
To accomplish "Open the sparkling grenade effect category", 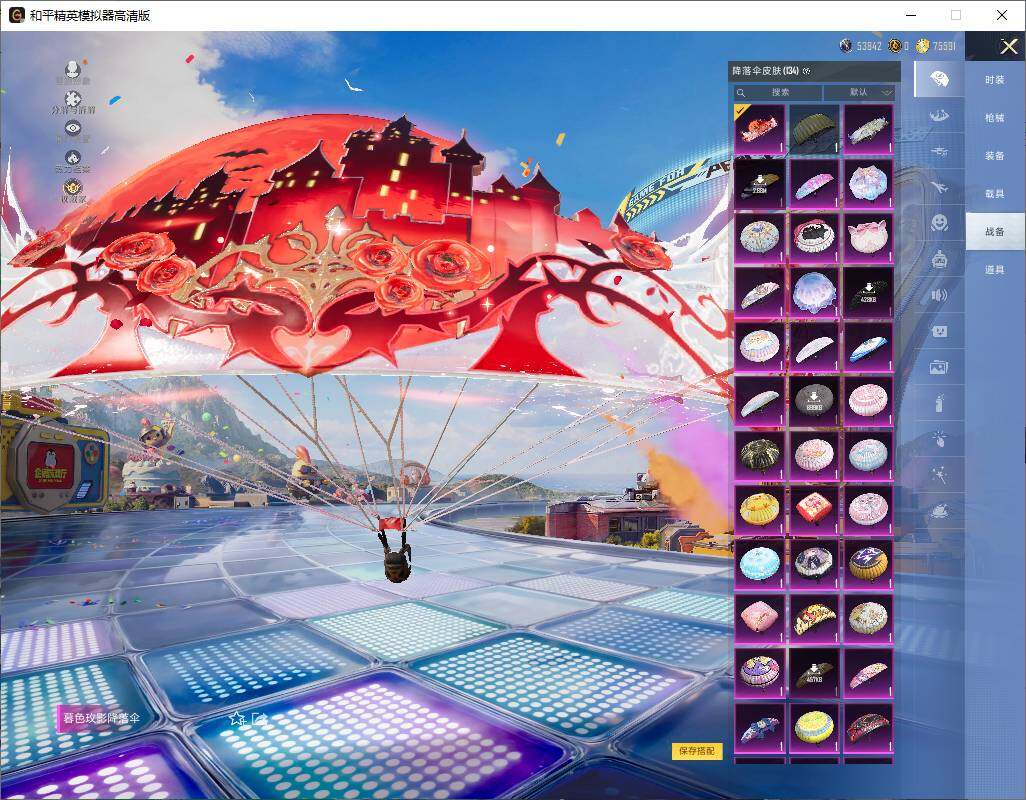I will point(939,438).
